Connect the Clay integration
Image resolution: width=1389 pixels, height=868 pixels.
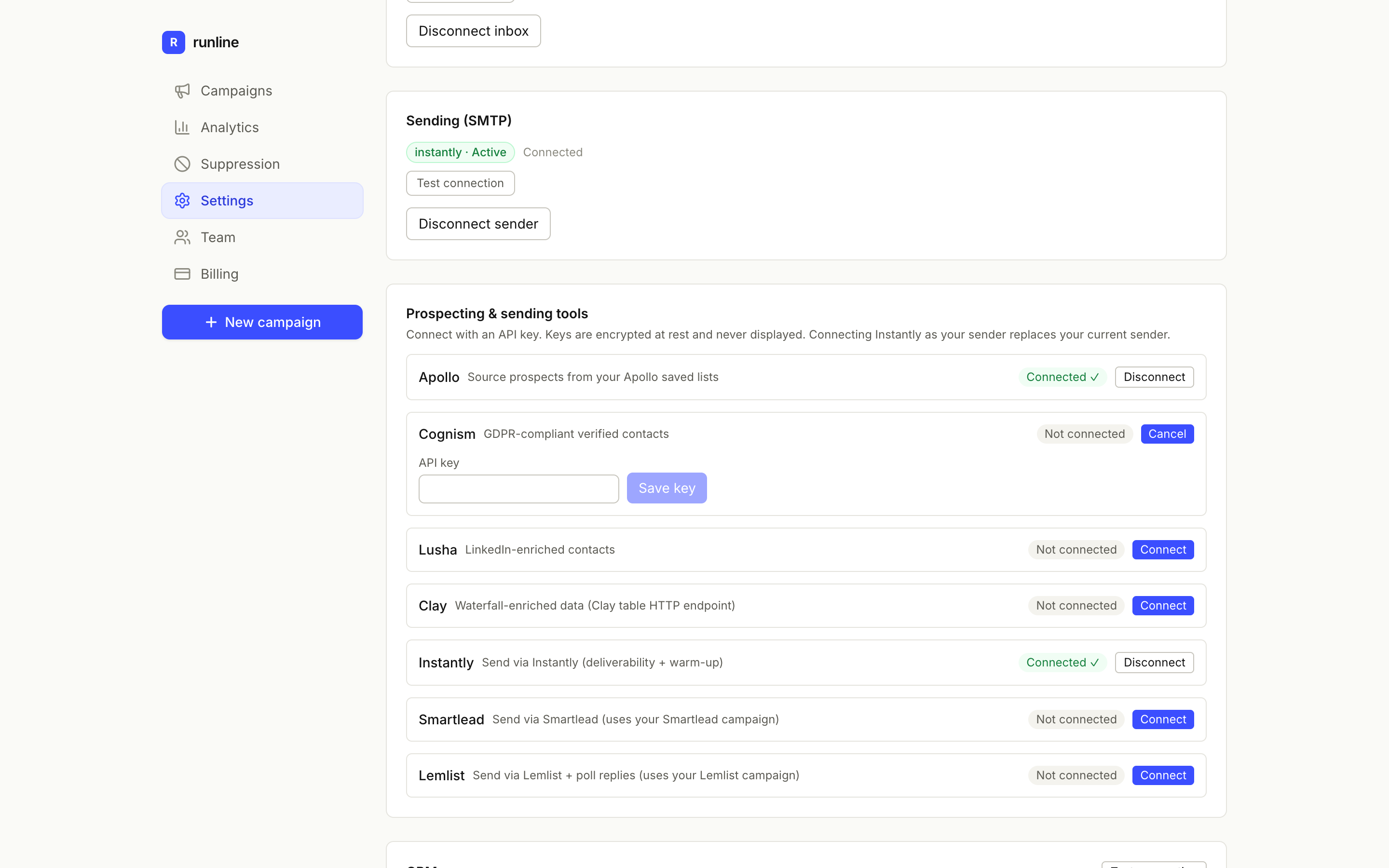pyautogui.click(x=1163, y=606)
